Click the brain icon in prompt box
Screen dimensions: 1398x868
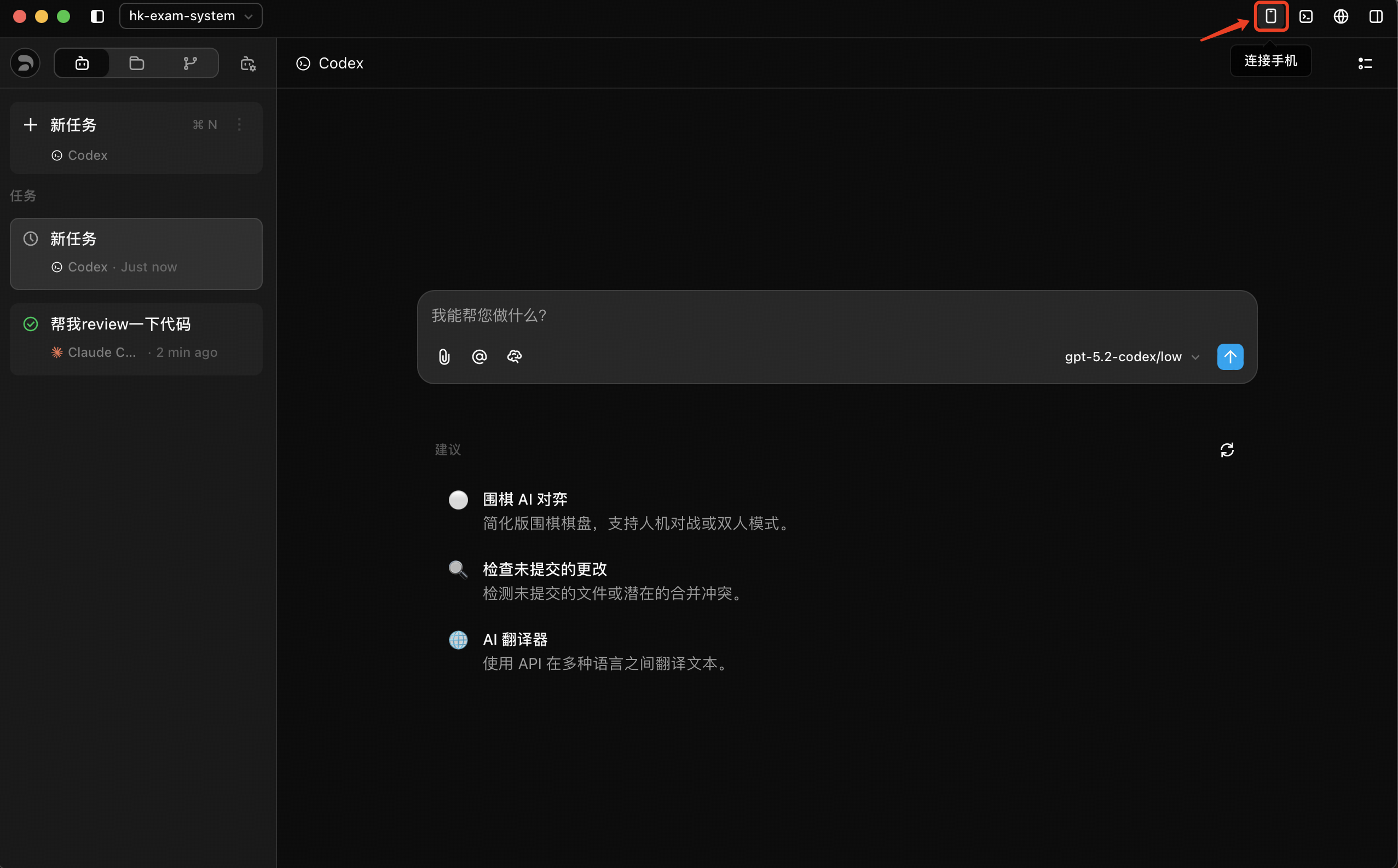click(x=514, y=356)
